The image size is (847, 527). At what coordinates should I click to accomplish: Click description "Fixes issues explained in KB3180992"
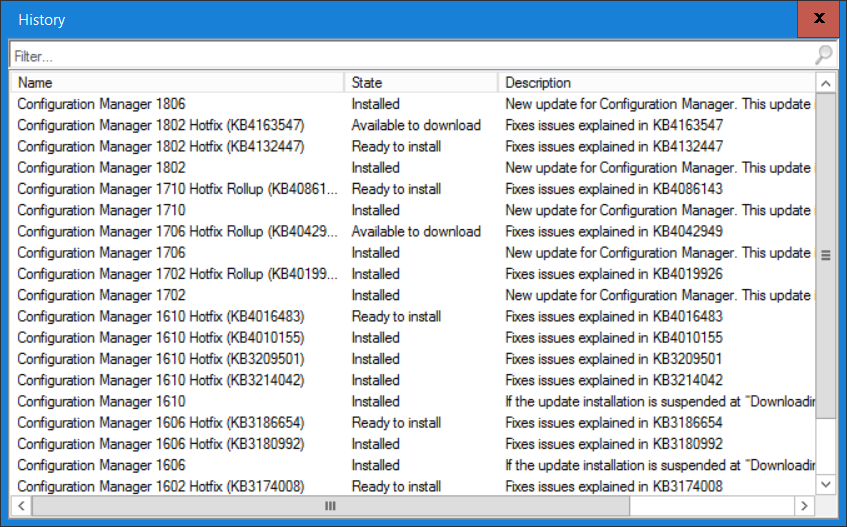click(x=614, y=444)
